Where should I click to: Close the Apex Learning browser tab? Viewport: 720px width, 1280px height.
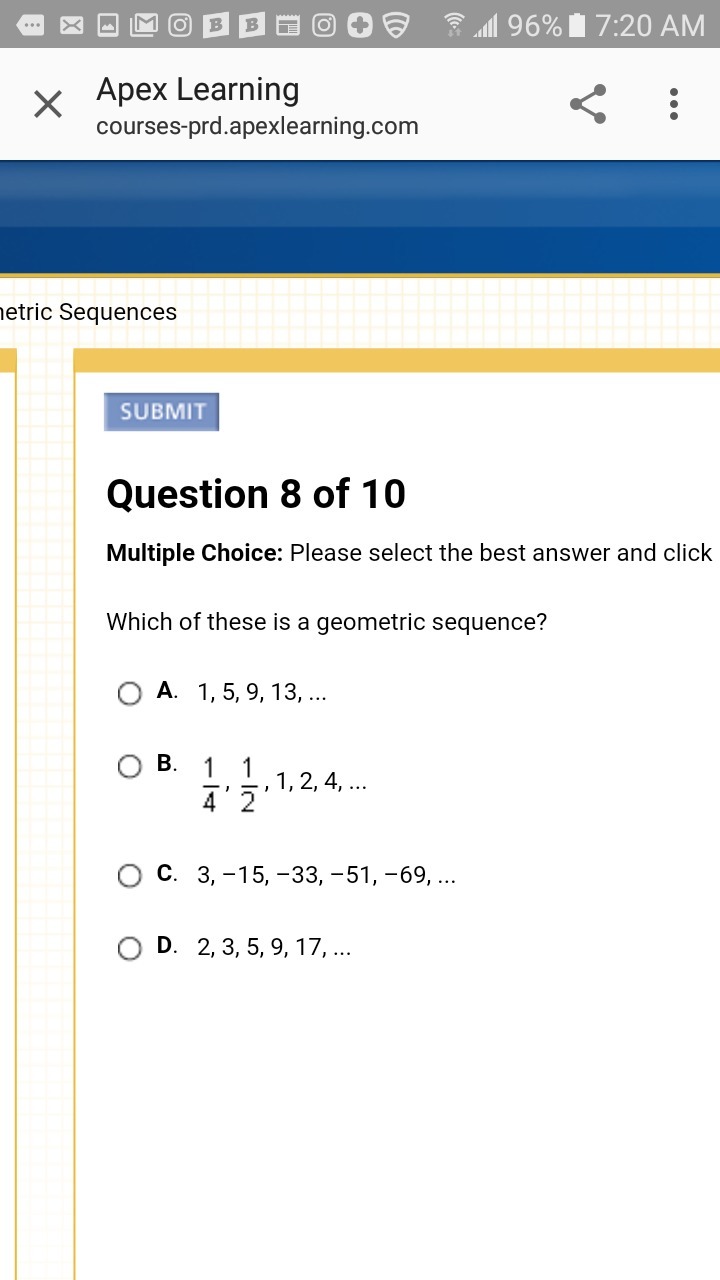(48, 104)
